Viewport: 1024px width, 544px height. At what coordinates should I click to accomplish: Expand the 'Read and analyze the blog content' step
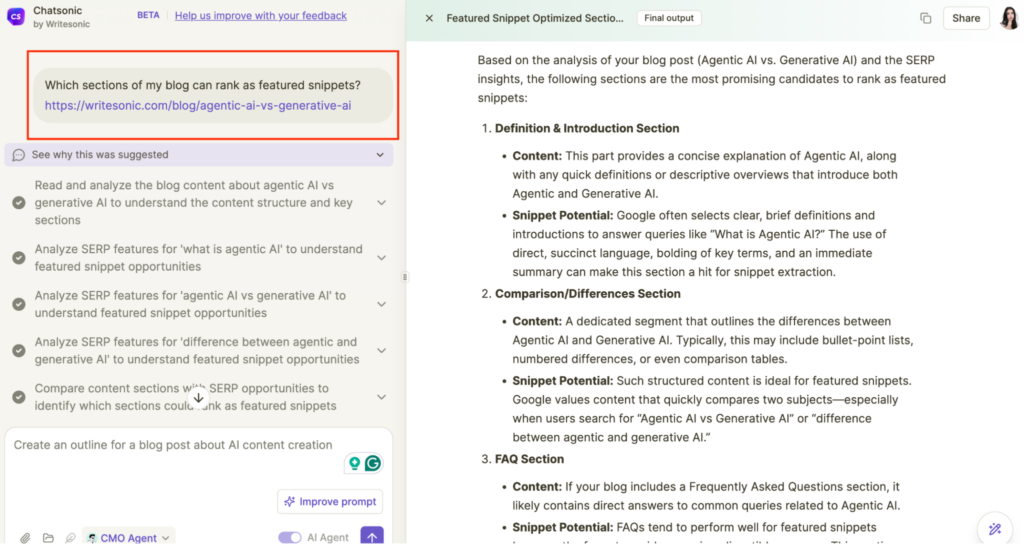[381, 202]
